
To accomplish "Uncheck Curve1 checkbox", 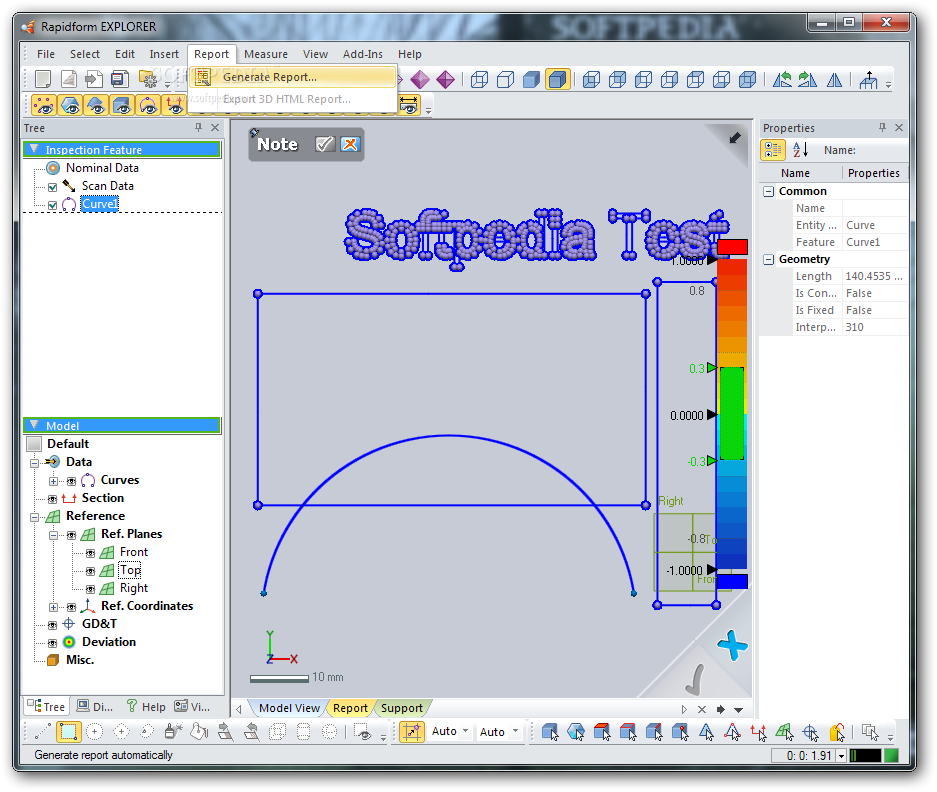I will tap(53, 205).
